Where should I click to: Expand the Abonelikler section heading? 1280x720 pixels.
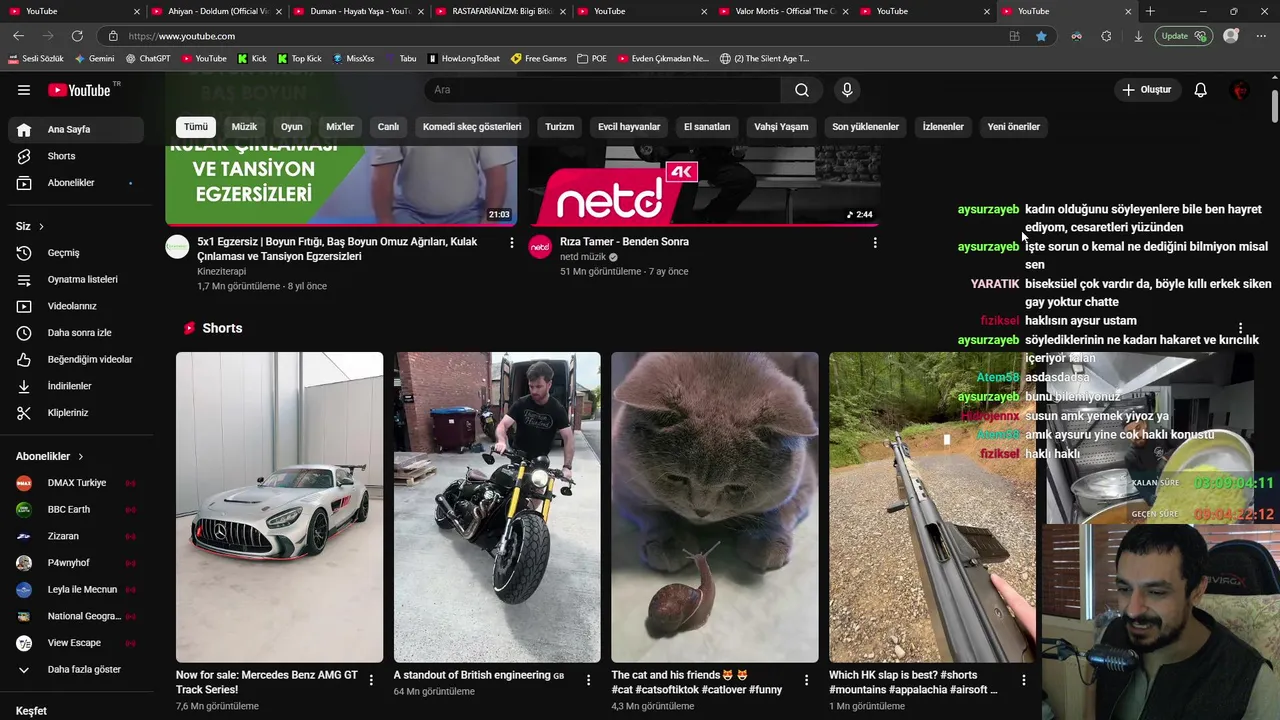coord(50,456)
